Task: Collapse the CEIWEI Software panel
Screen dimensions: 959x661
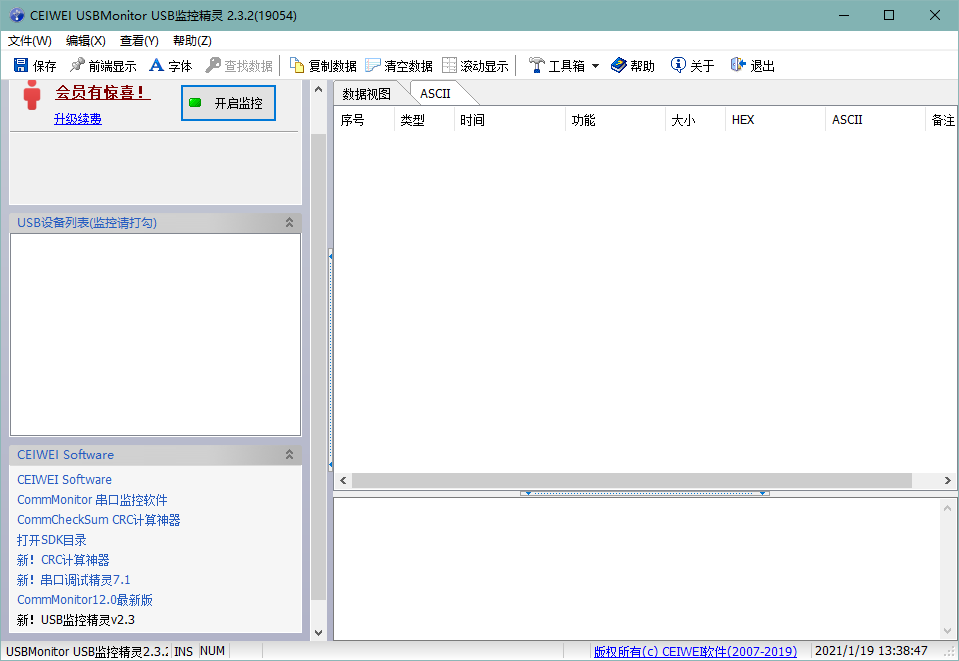Action: coord(289,455)
